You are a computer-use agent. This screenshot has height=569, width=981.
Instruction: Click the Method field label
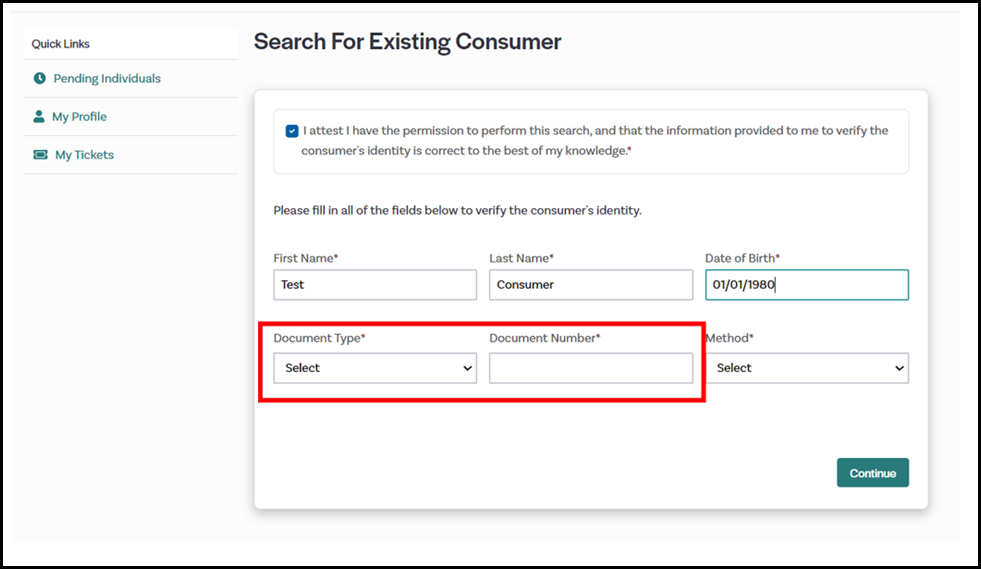[730, 339]
